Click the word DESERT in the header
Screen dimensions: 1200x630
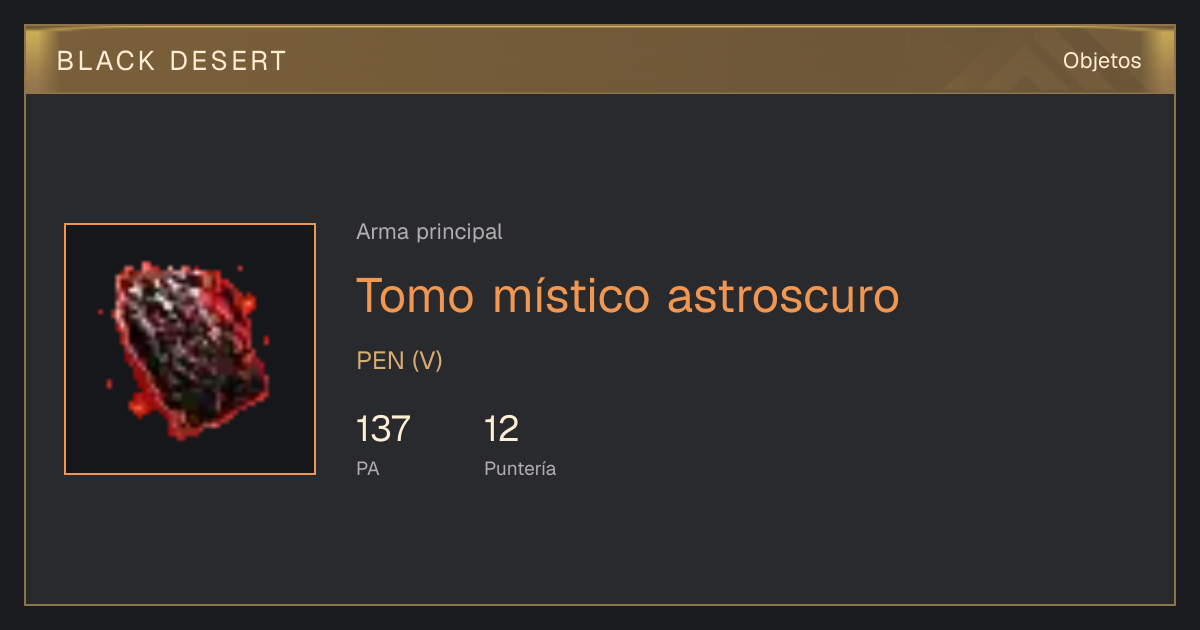tap(228, 61)
